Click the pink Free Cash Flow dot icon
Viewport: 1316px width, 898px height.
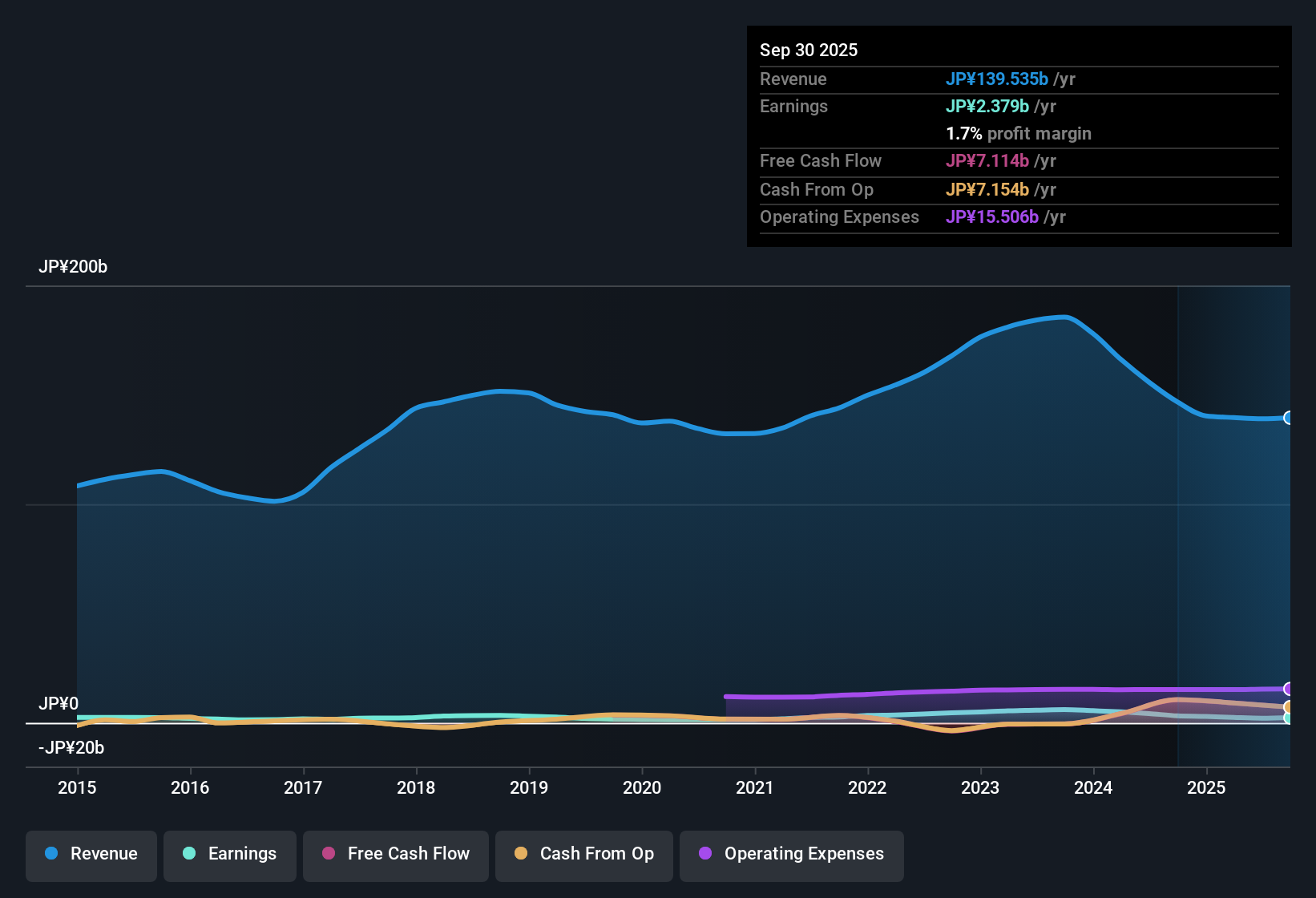pyautogui.click(x=328, y=854)
